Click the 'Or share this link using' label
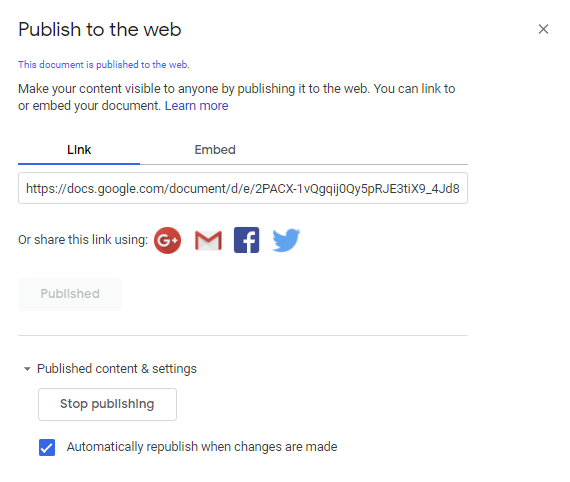 coord(83,240)
